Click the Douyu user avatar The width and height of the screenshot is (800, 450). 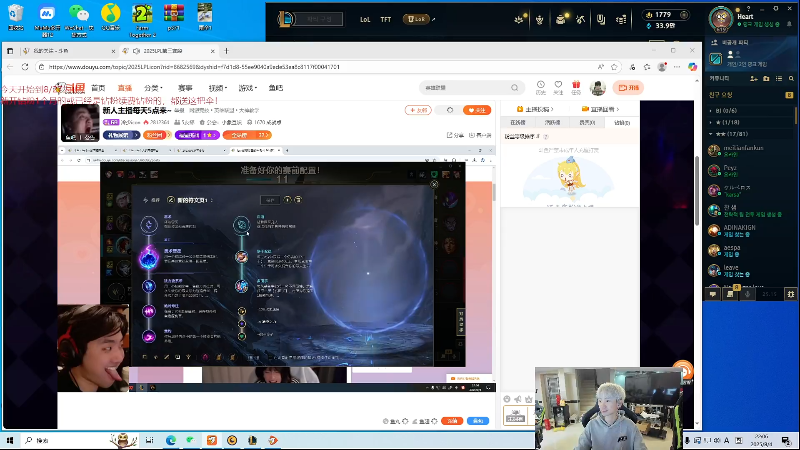[597, 88]
